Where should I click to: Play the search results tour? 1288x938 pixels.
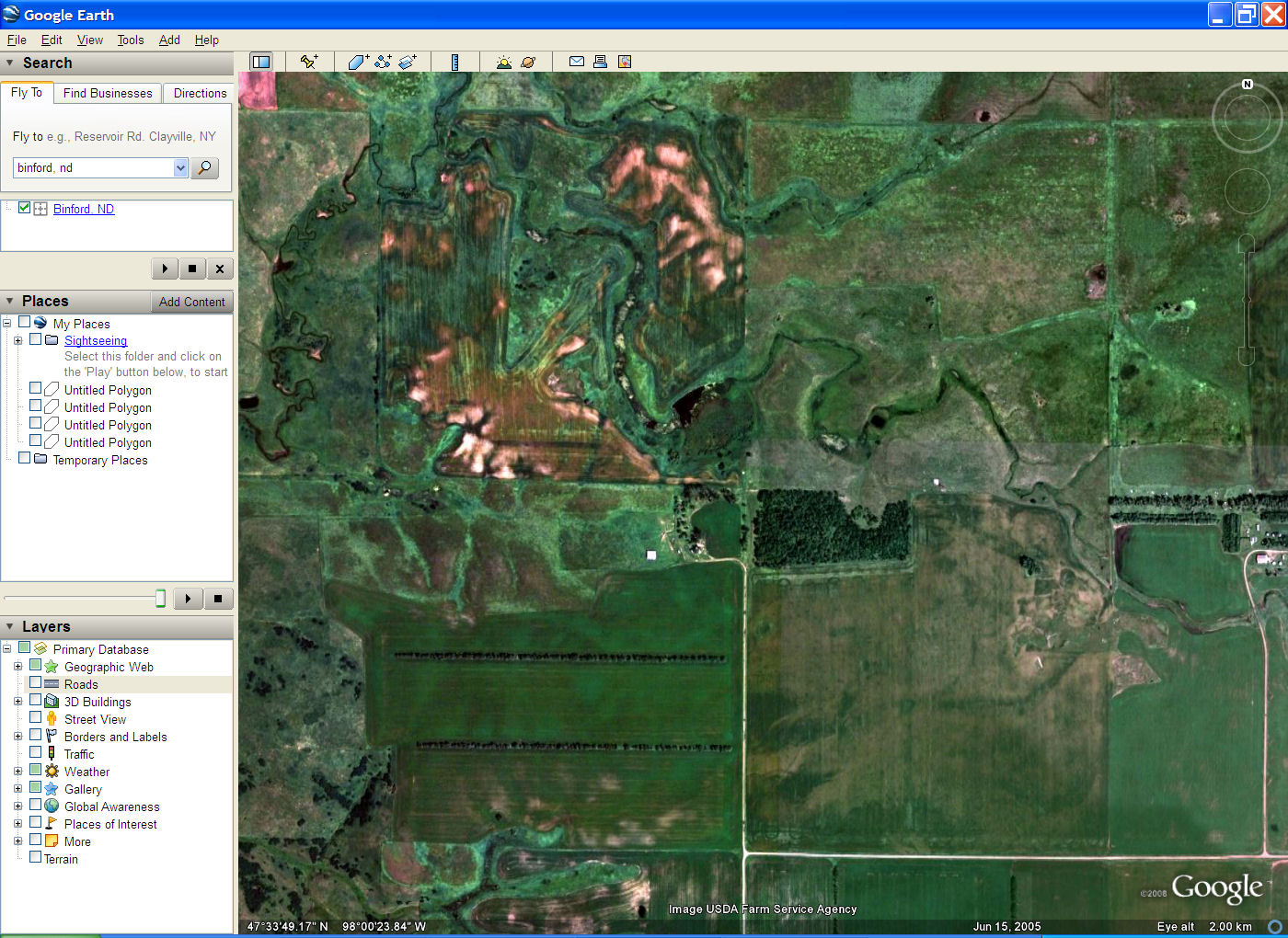[165, 269]
